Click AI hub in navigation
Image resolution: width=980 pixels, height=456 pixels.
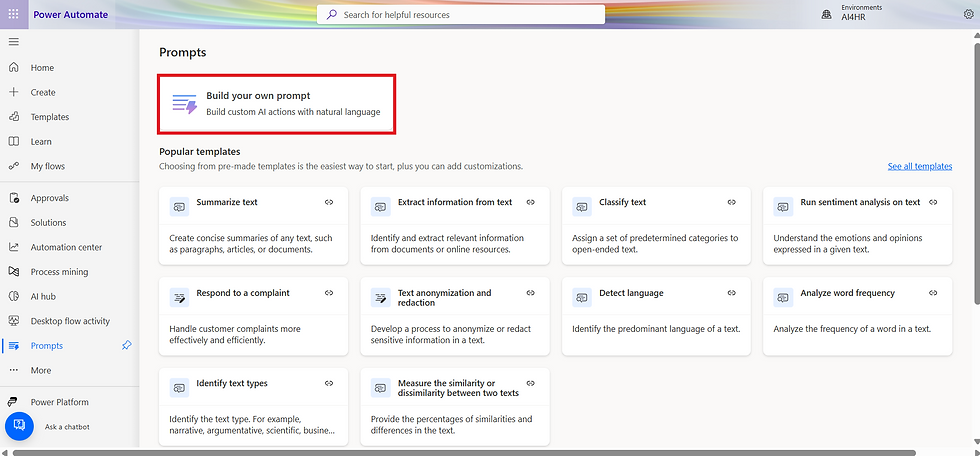(69, 296)
